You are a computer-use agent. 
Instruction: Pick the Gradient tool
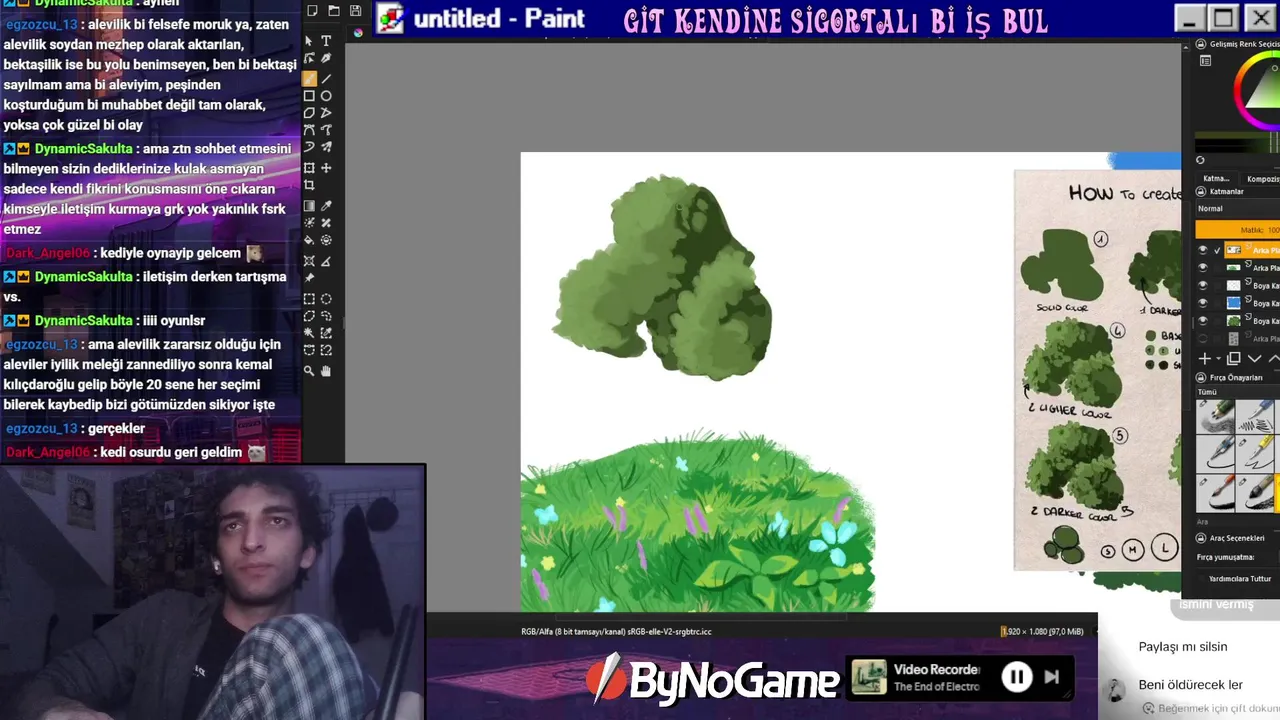309,206
